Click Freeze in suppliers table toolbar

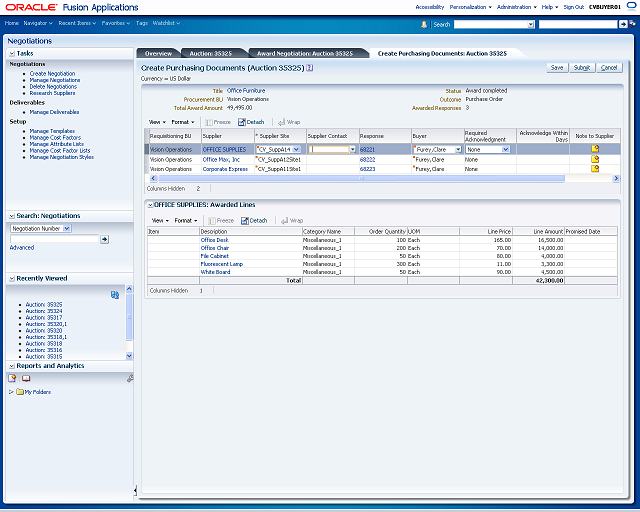coord(218,122)
